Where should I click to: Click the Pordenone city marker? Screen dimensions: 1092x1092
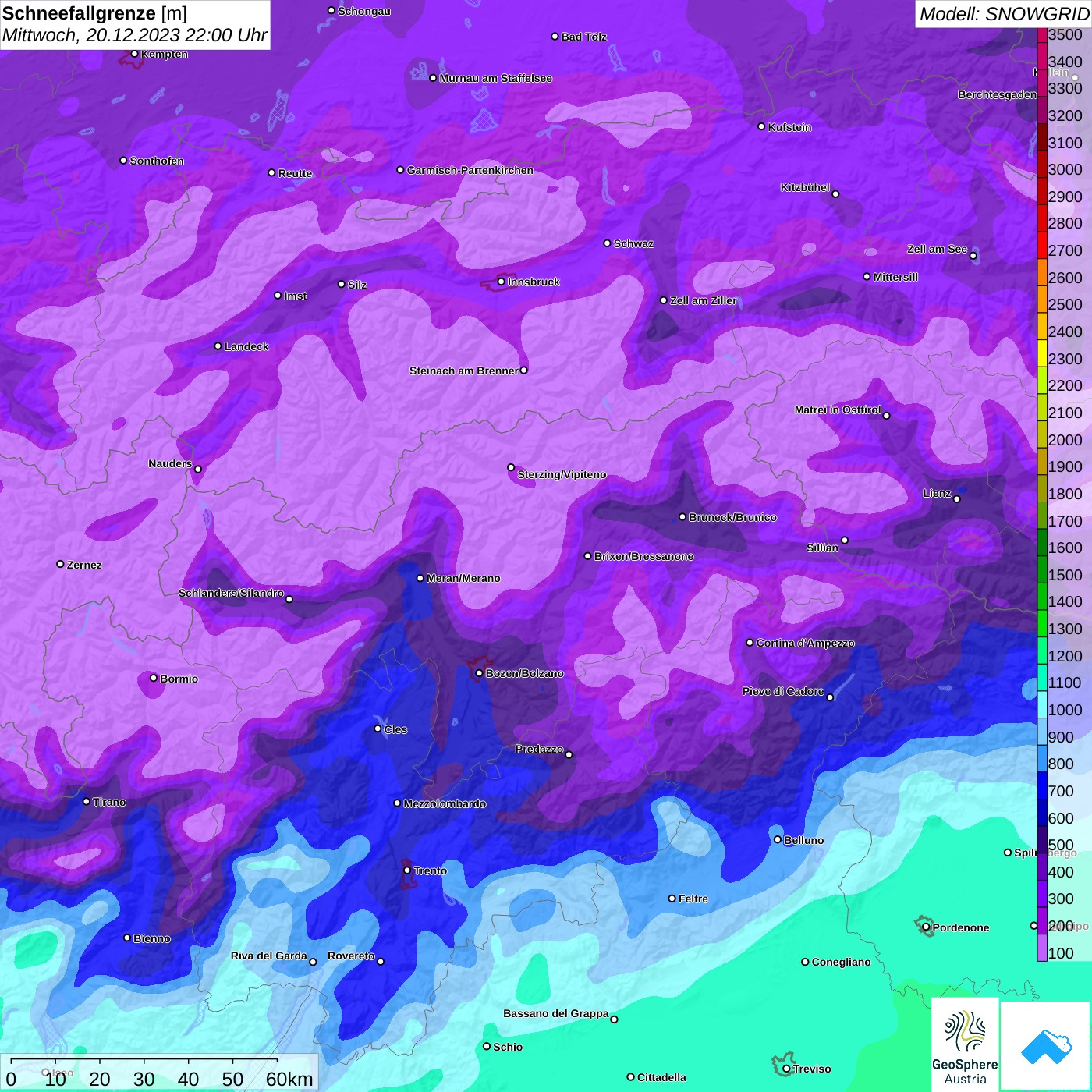(926, 927)
